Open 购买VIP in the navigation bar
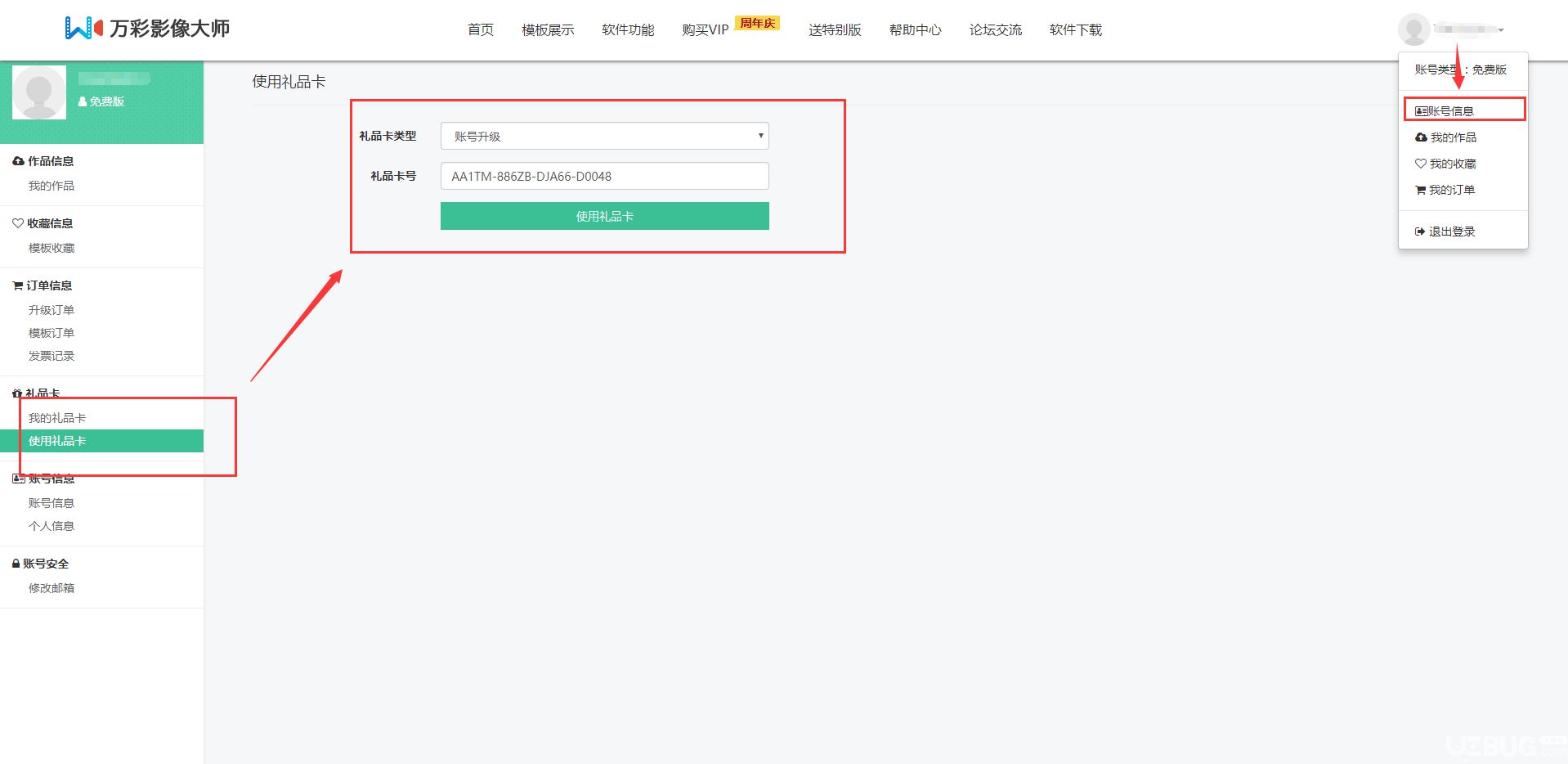The image size is (1568, 764). point(705,29)
